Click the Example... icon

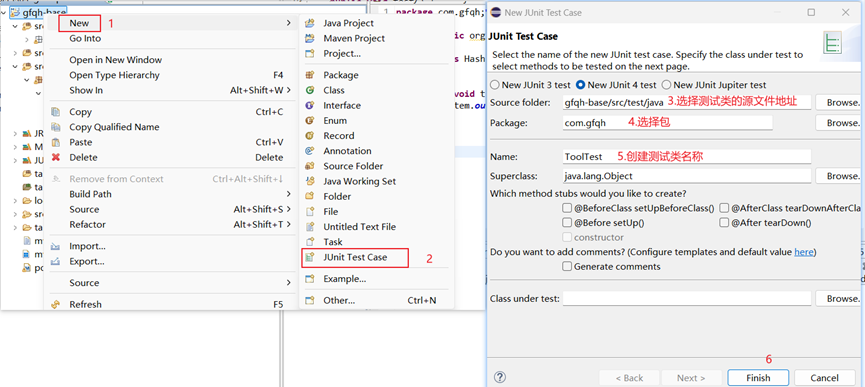310,279
